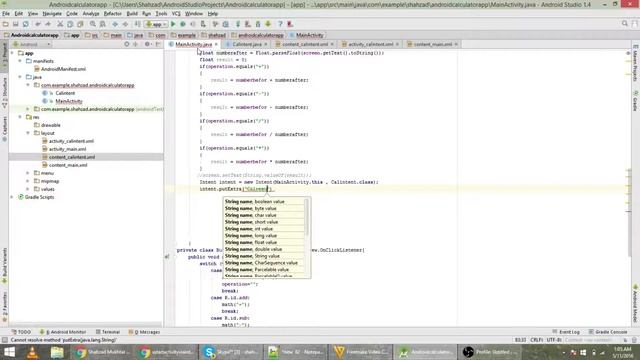
Task: Click the search everywhere magnifier
Action: (624, 24)
